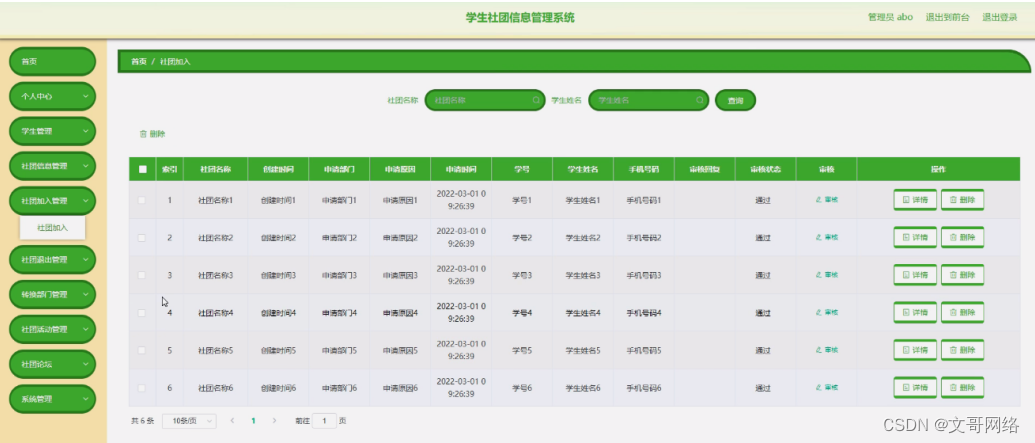Collapse the 社团加入管理 sidebar menu
The image size is (1035, 443).
[x=52, y=201]
